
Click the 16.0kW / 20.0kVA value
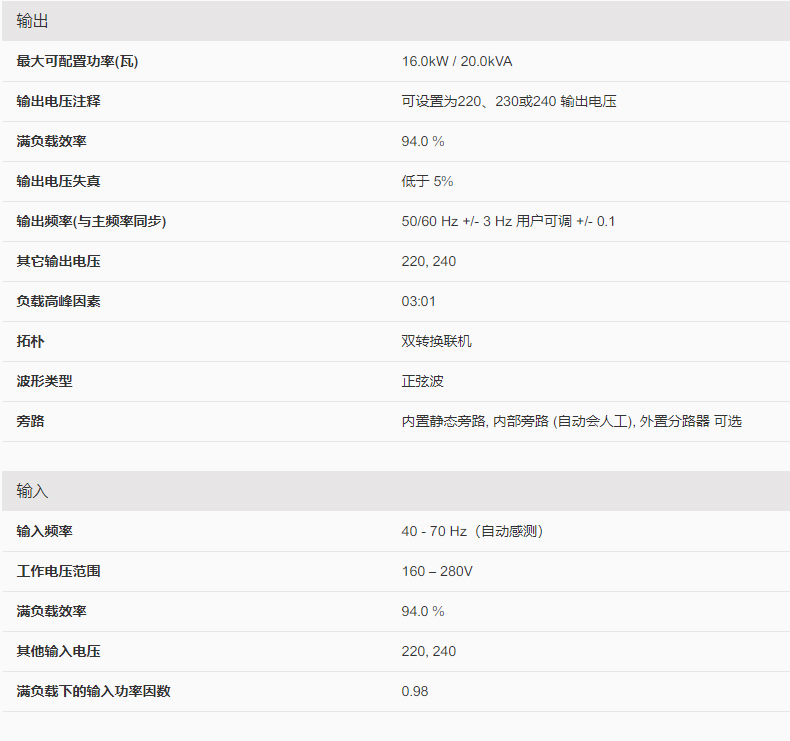pos(457,61)
